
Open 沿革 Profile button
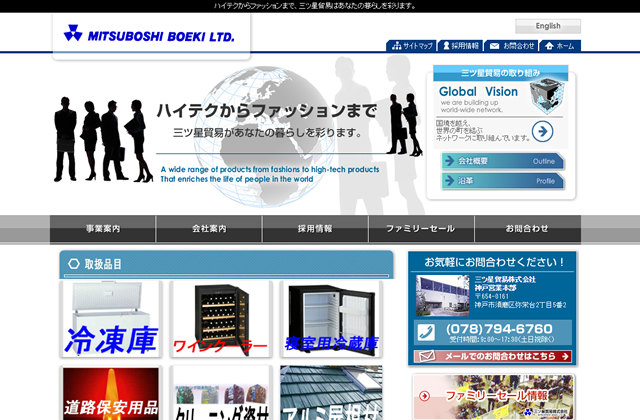pyautogui.click(x=502, y=181)
